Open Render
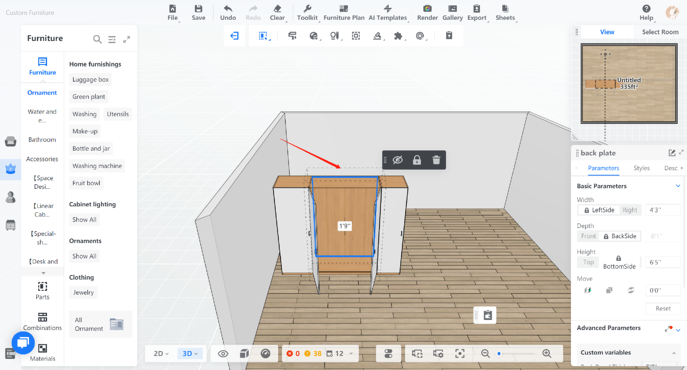This screenshot has width=687, height=370. point(427,13)
